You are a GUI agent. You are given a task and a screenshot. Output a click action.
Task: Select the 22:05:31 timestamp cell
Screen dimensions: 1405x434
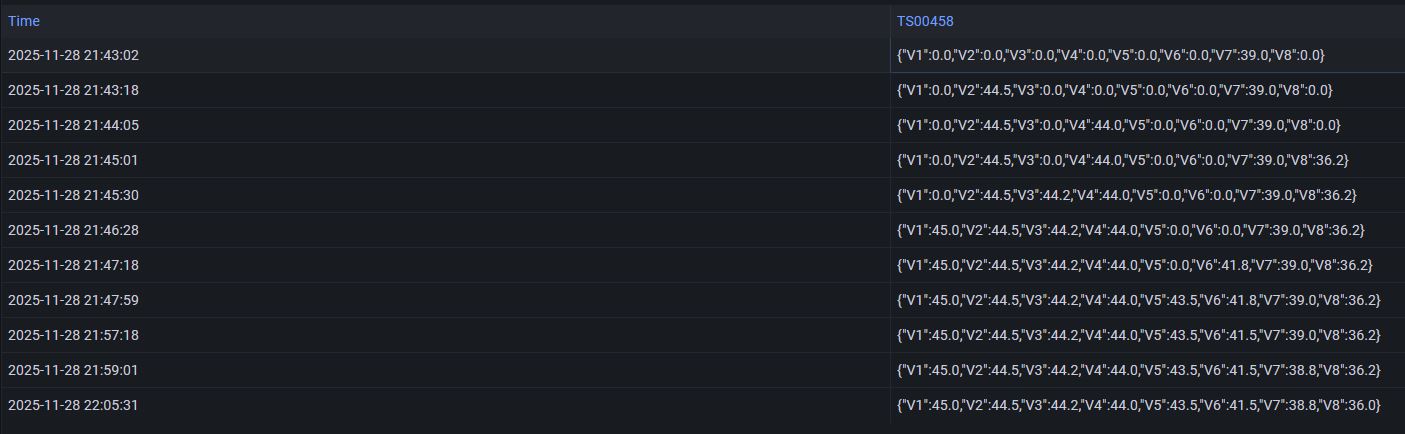(73, 406)
